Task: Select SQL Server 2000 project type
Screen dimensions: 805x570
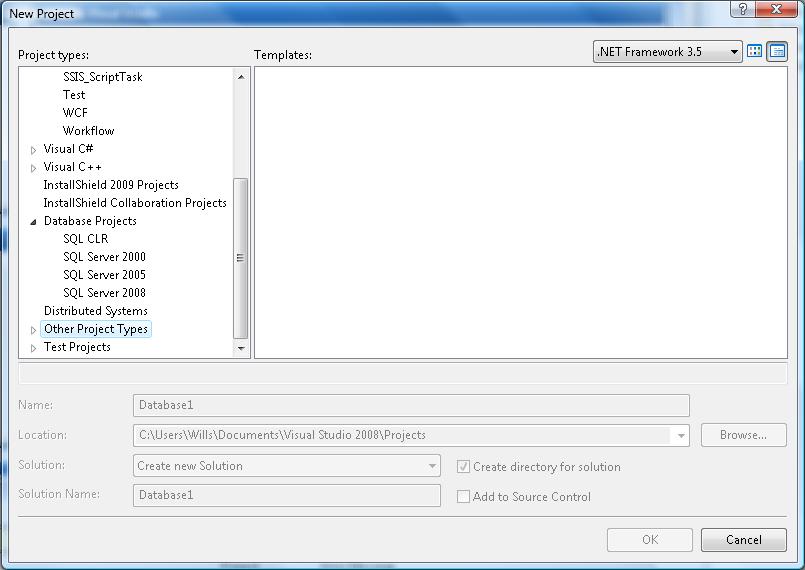Action: pos(104,257)
